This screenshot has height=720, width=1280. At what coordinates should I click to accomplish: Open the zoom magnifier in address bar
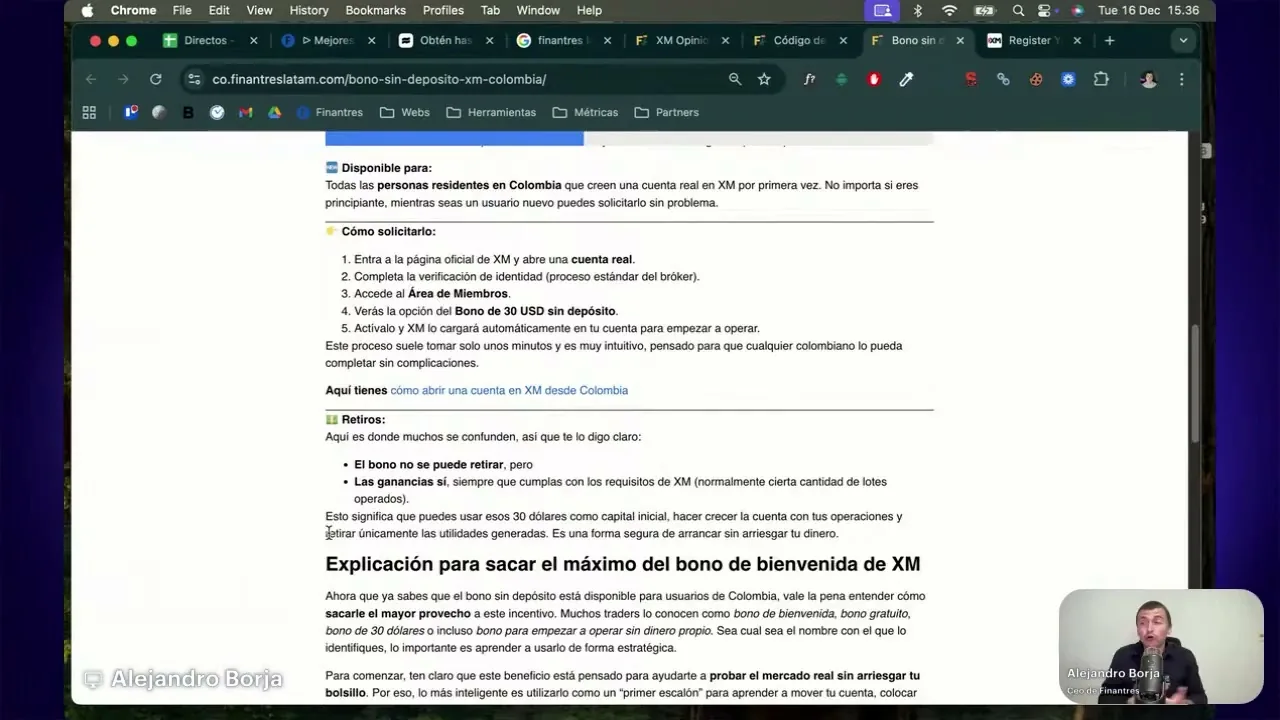(x=735, y=79)
